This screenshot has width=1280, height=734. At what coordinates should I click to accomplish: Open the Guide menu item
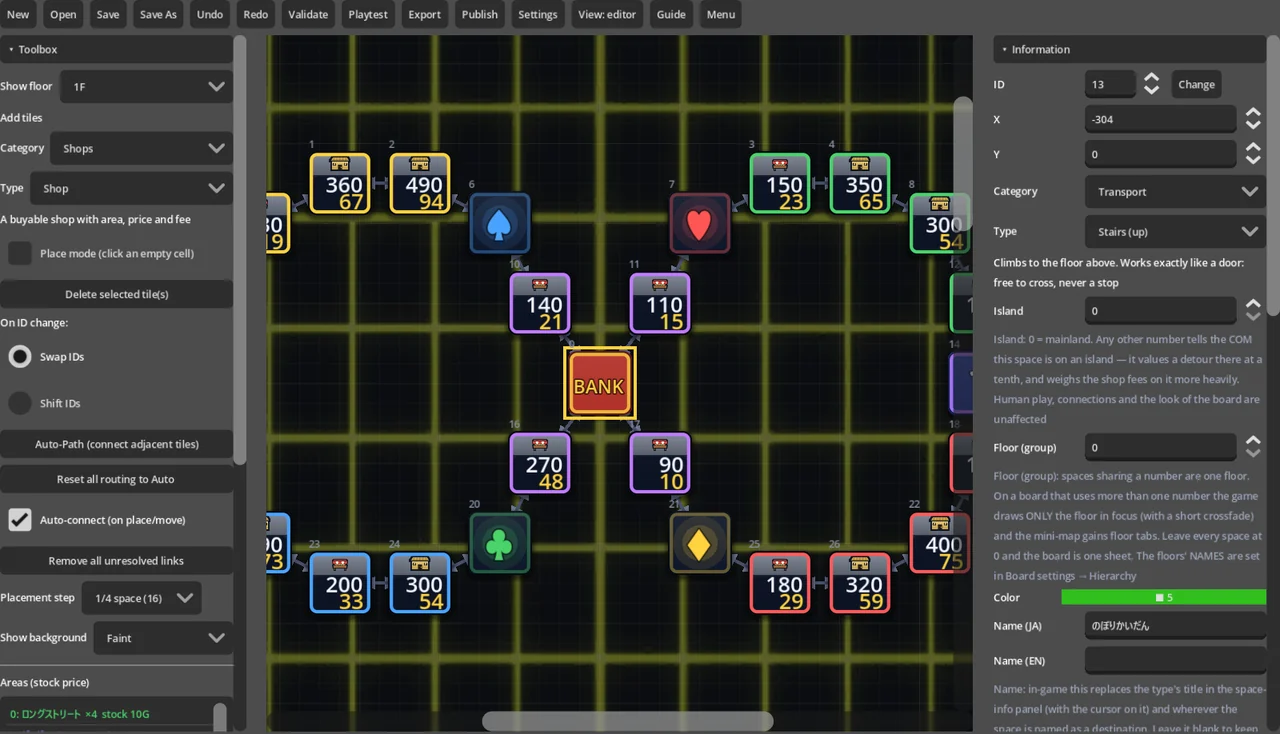671,14
